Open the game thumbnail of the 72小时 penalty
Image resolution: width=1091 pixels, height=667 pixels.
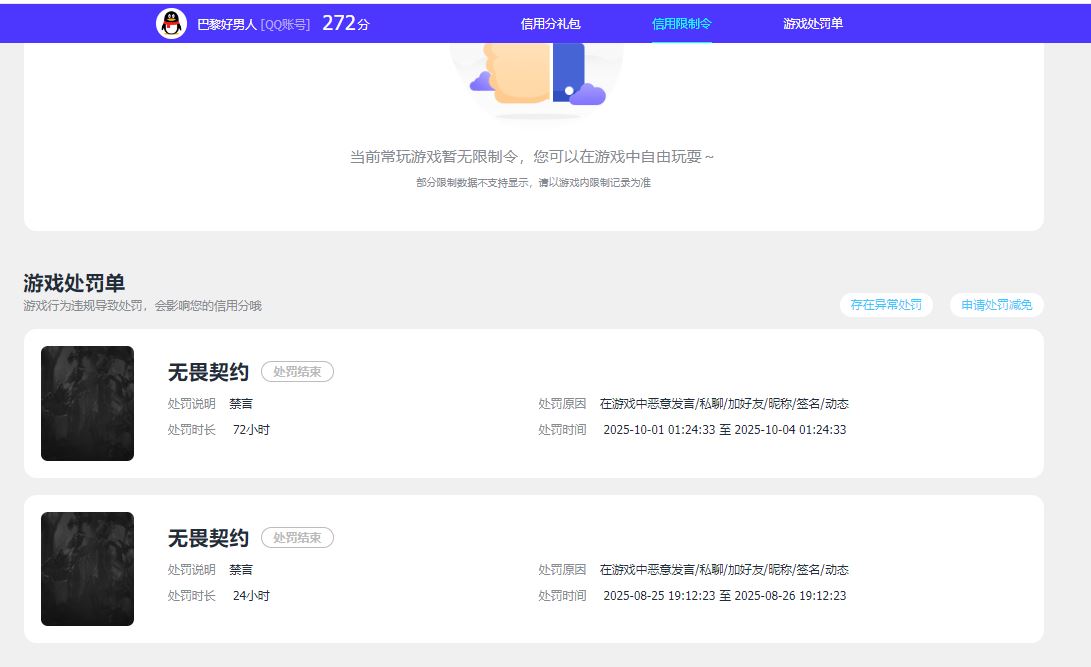coord(87,403)
